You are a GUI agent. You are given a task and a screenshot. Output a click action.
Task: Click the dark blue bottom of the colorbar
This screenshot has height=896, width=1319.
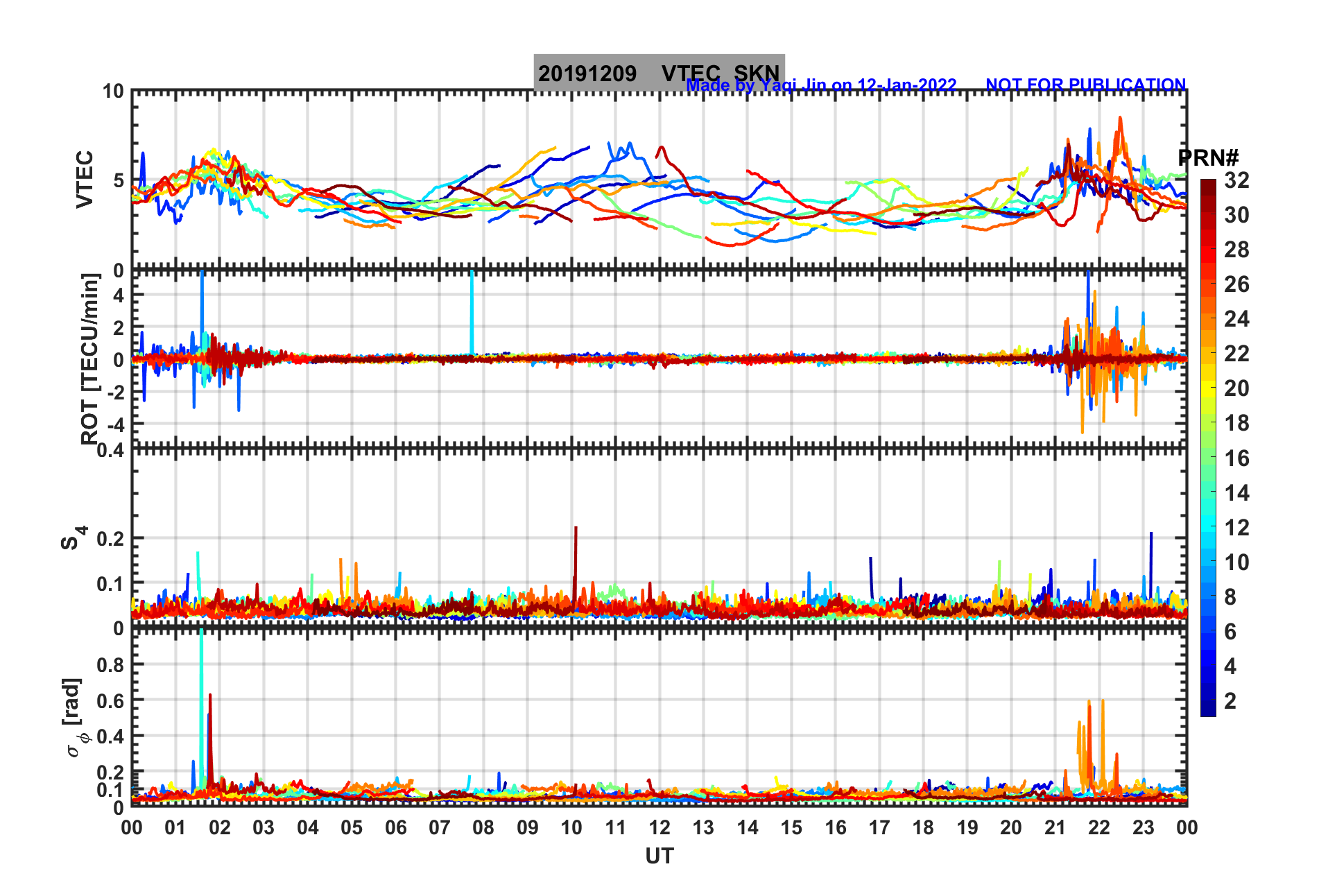[x=1208, y=709]
